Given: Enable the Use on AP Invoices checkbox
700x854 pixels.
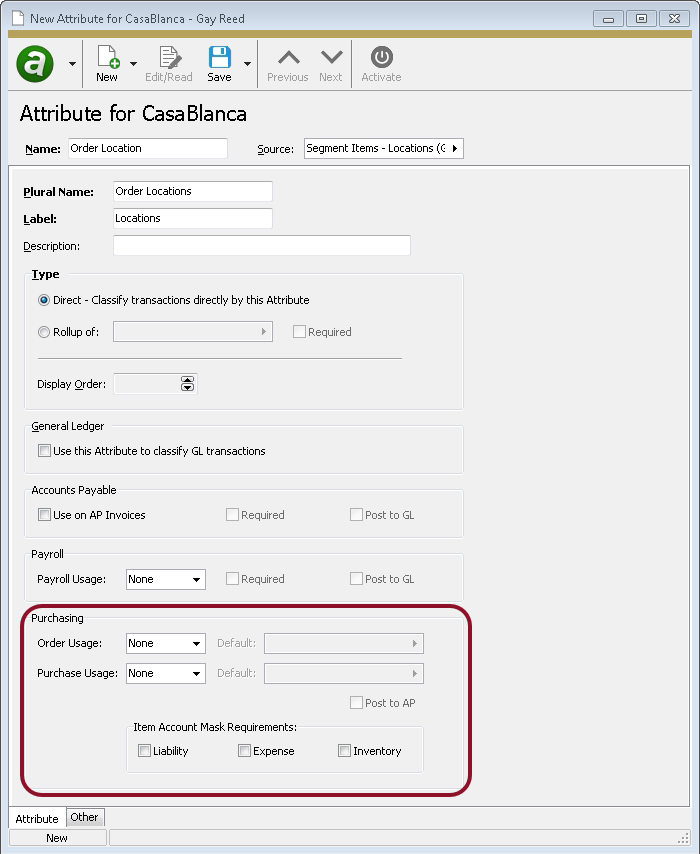Looking at the screenshot, I should (x=45, y=514).
